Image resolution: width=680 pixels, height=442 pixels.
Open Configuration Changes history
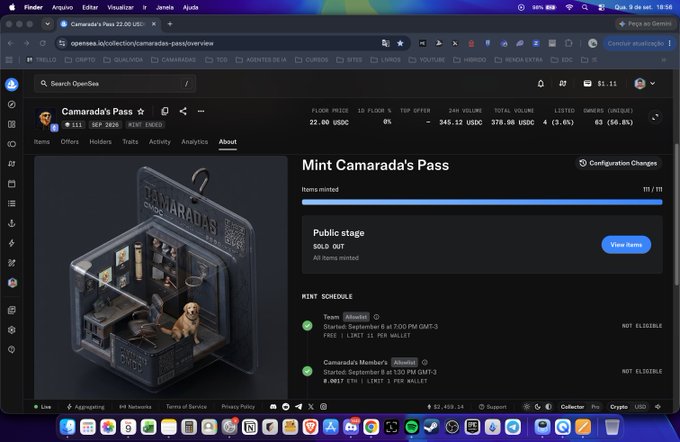pos(618,163)
